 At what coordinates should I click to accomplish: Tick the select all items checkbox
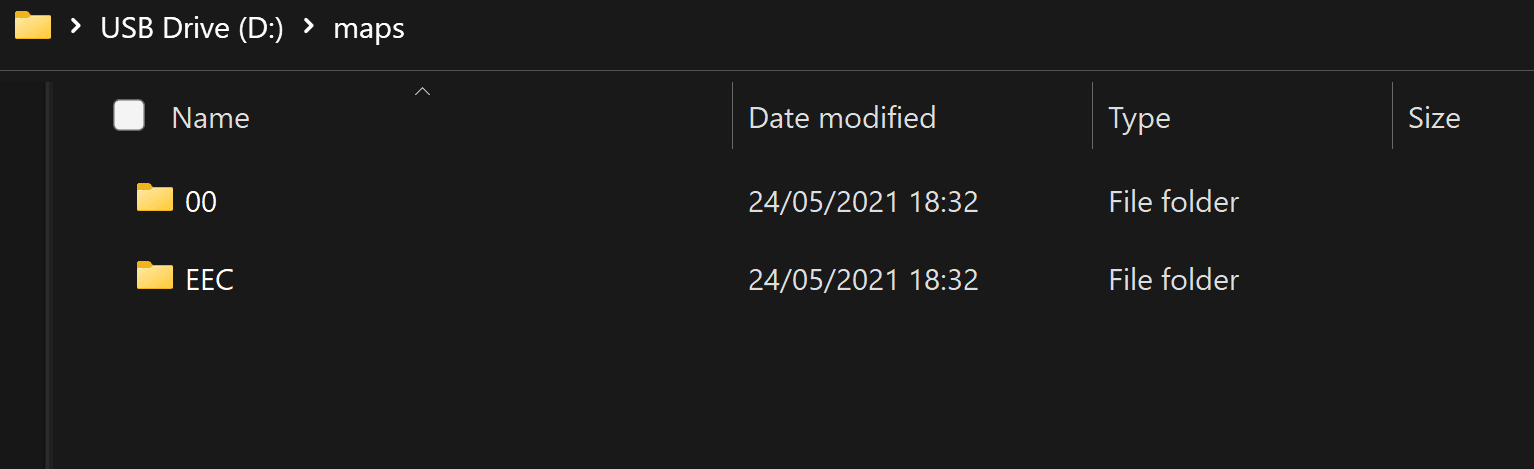click(129, 116)
